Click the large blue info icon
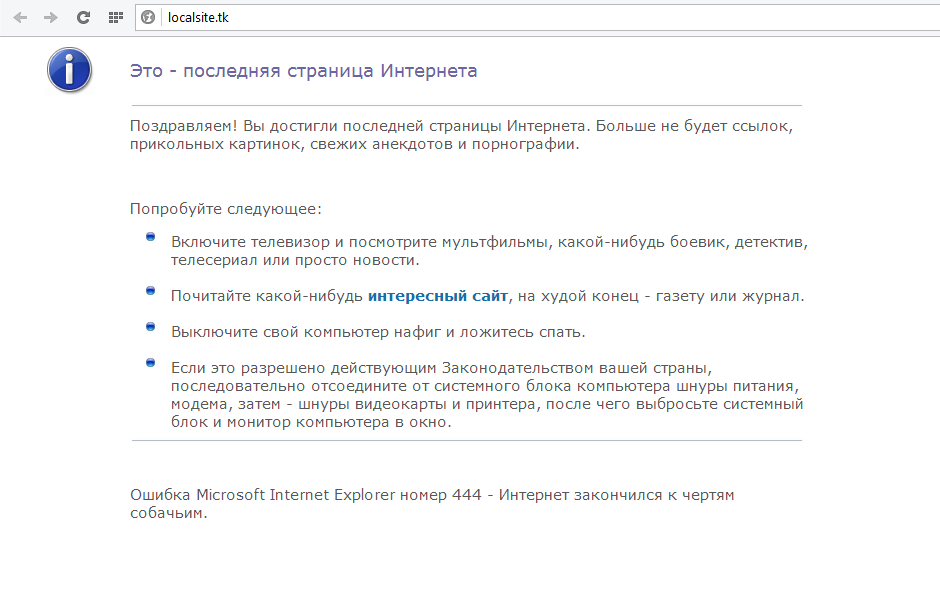The width and height of the screenshot is (940, 608). pyautogui.click(x=69, y=70)
